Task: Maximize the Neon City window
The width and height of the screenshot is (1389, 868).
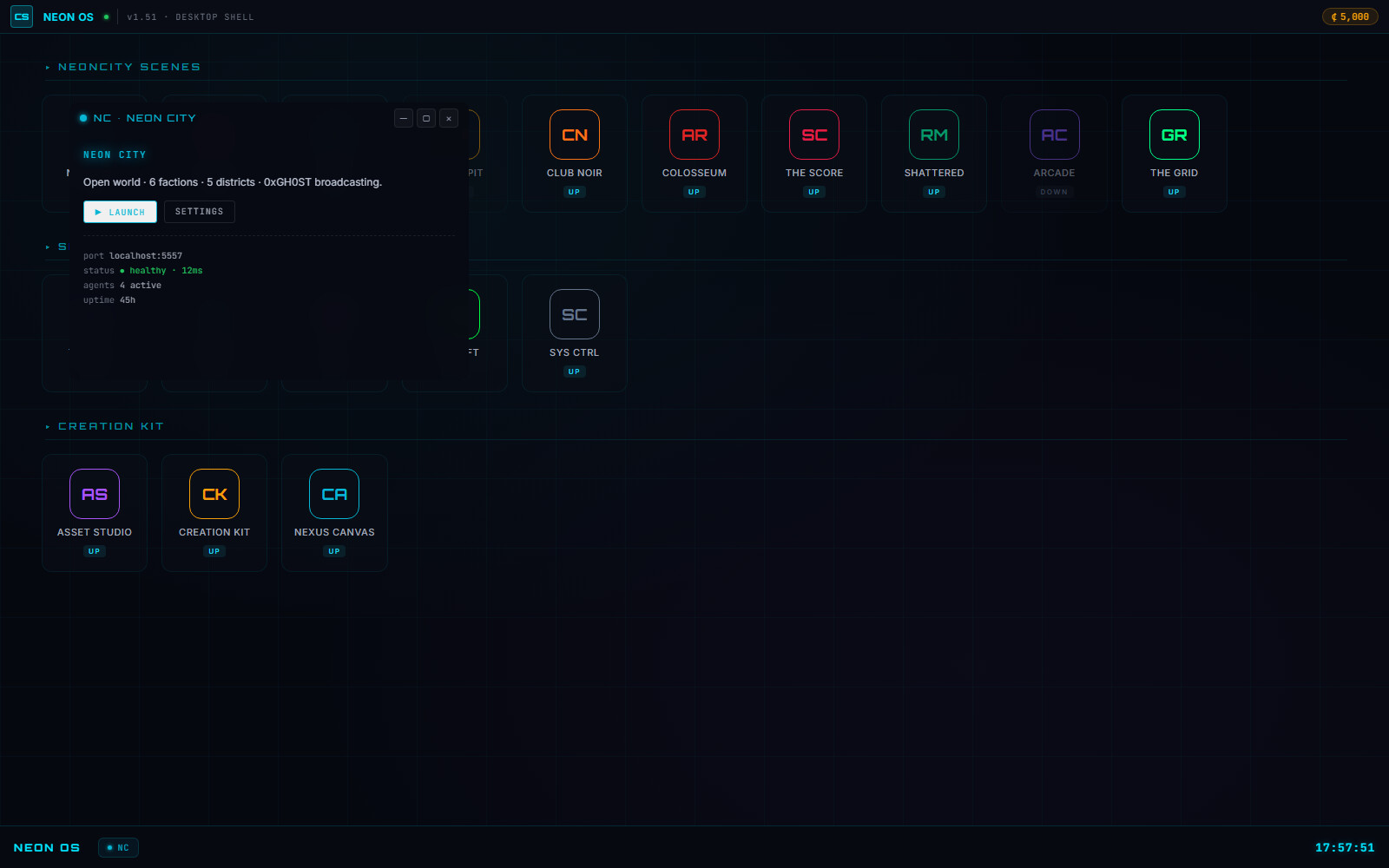Action: pyautogui.click(x=426, y=118)
